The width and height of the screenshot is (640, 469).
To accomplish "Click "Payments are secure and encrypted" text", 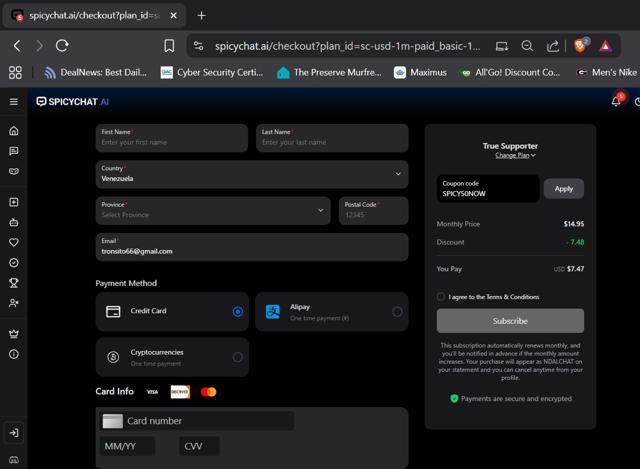I will [516, 399].
